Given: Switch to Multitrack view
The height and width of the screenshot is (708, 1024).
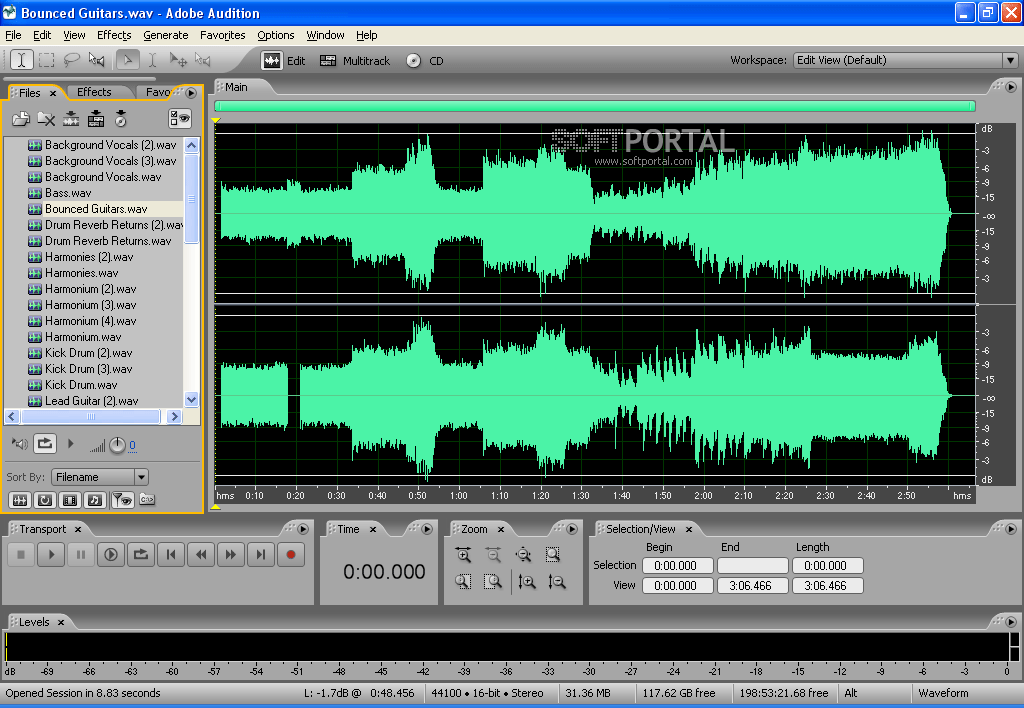Looking at the screenshot, I should click(355, 61).
